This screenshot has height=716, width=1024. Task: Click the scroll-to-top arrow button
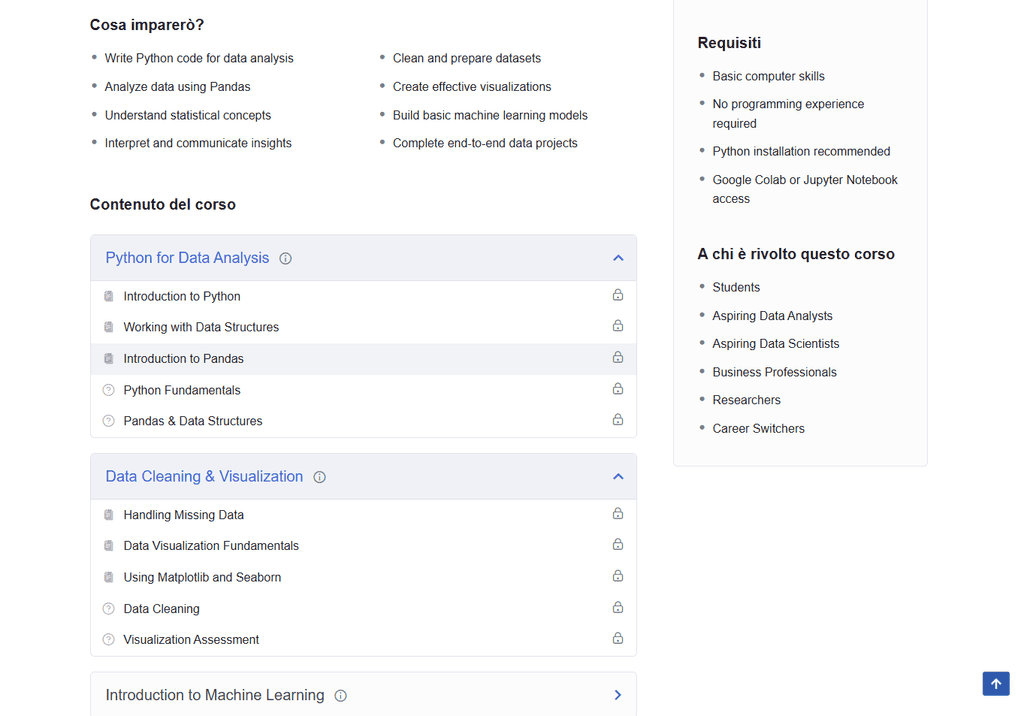click(x=996, y=684)
